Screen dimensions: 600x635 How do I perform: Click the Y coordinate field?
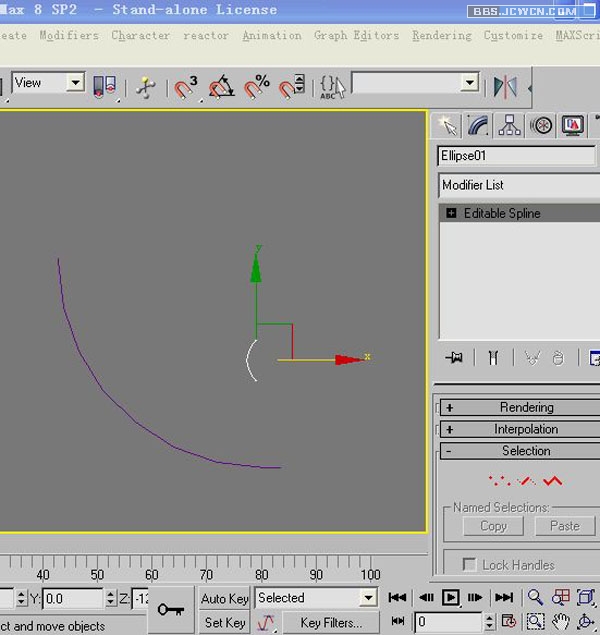73,598
